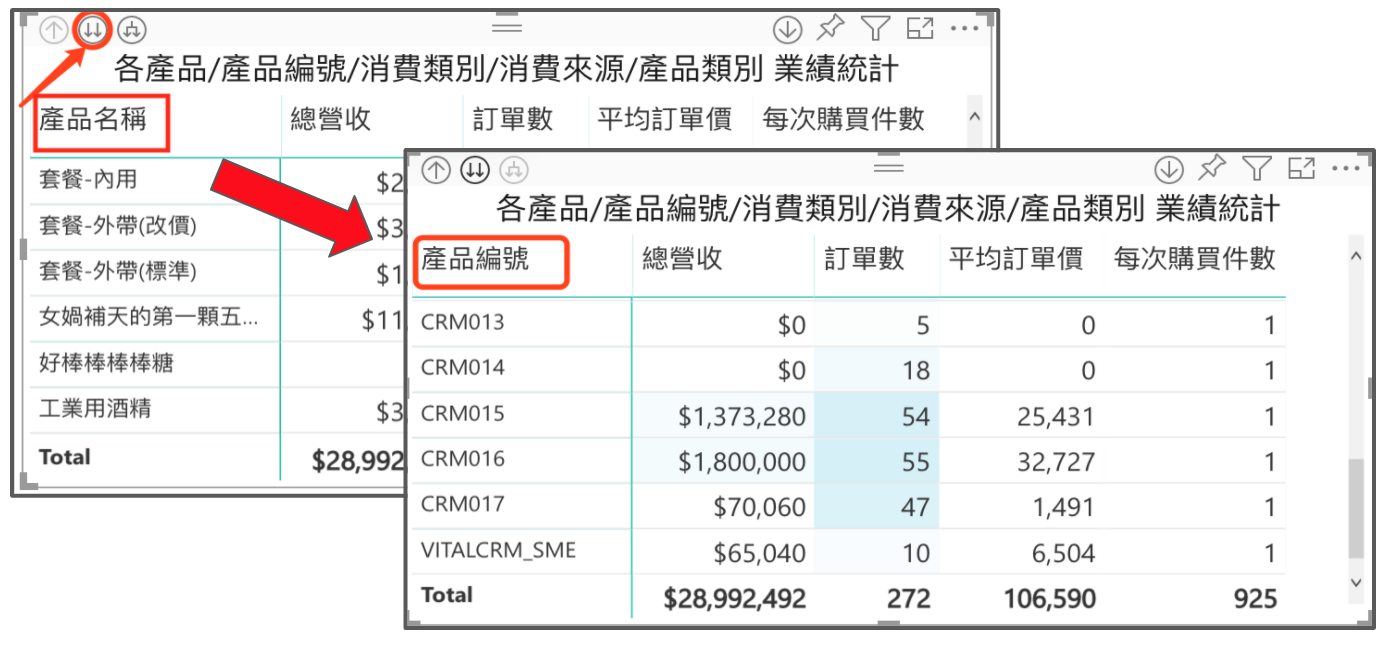Pin the 產品編號 visual to dashboard
The height and width of the screenshot is (650, 1396).
[x=1212, y=168]
